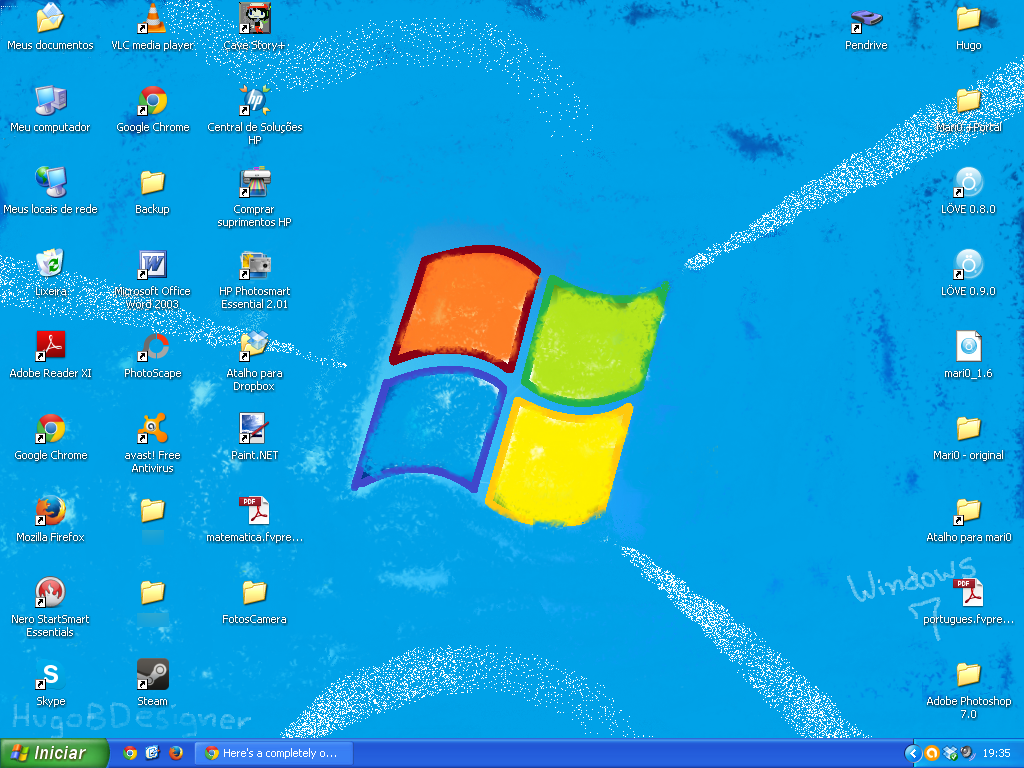Viewport: 1024px width, 768px height.
Task: Open Atalho para Dropbox shortcut
Action: pos(254,347)
